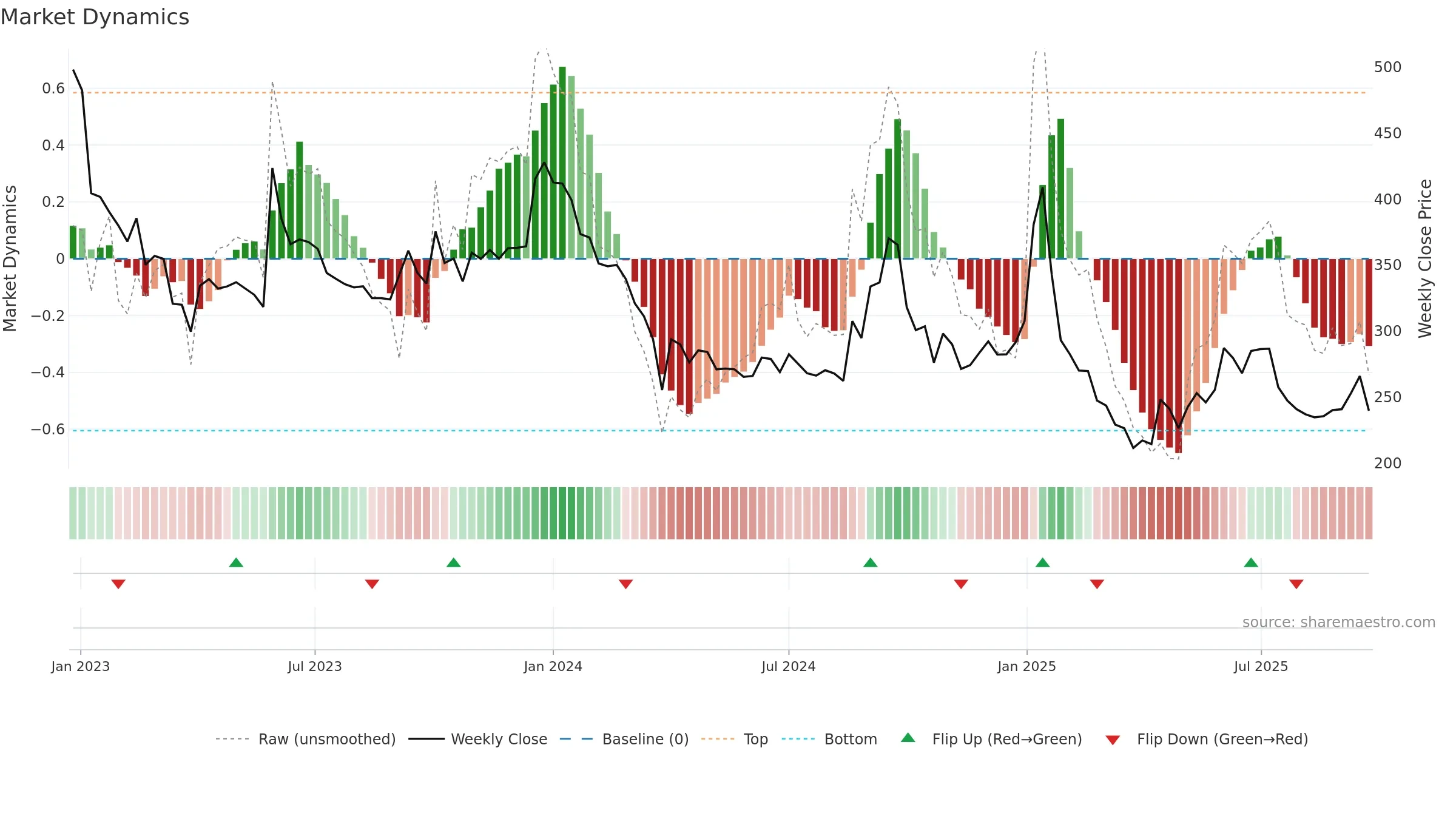The width and height of the screenshot is (1456, 819).
Task: Select the red flip-down marker before Jan 2025
Action: (x=961, y=584)
